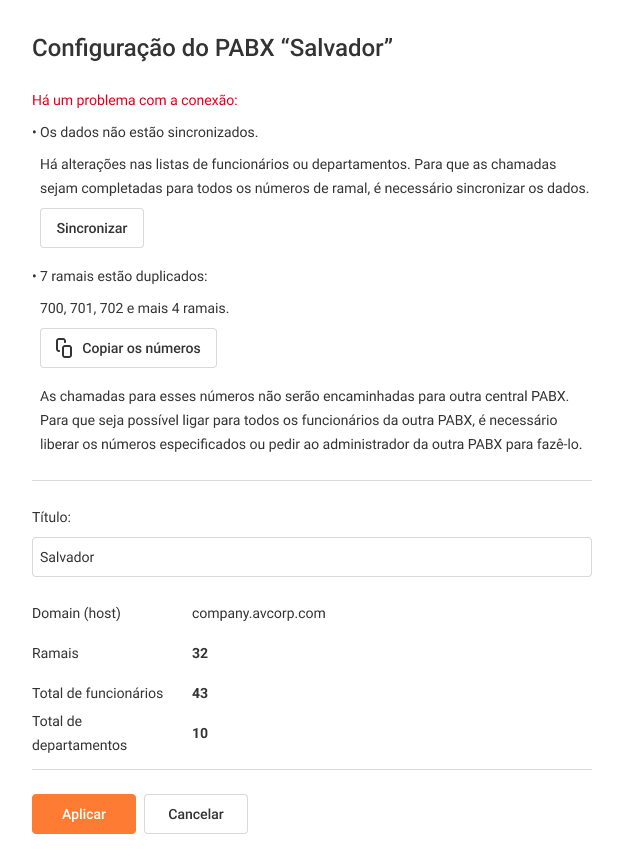Click the Copiar os números button label
The height and width of the screenshot is (866, 624).
(141, 348)
